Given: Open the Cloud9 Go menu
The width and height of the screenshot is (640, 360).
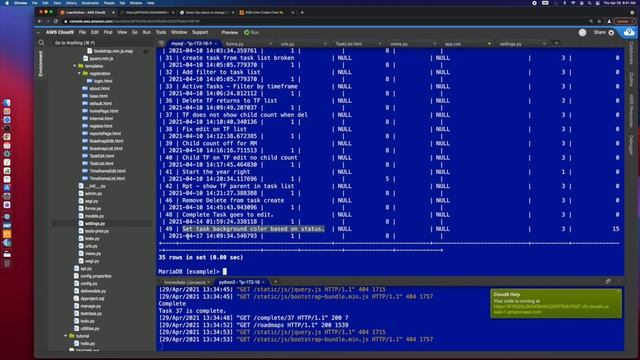Looking at the screenshot, I should [135, 32].
